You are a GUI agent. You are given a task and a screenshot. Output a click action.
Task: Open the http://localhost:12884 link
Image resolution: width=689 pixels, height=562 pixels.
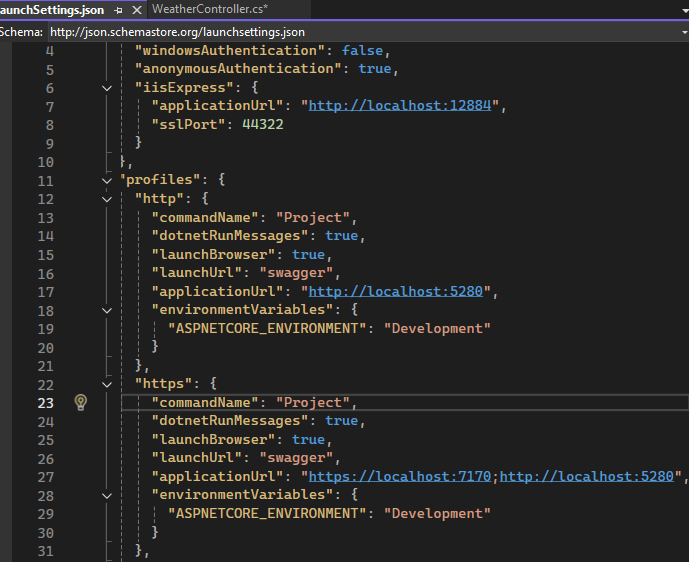click(x=400, y=106)
